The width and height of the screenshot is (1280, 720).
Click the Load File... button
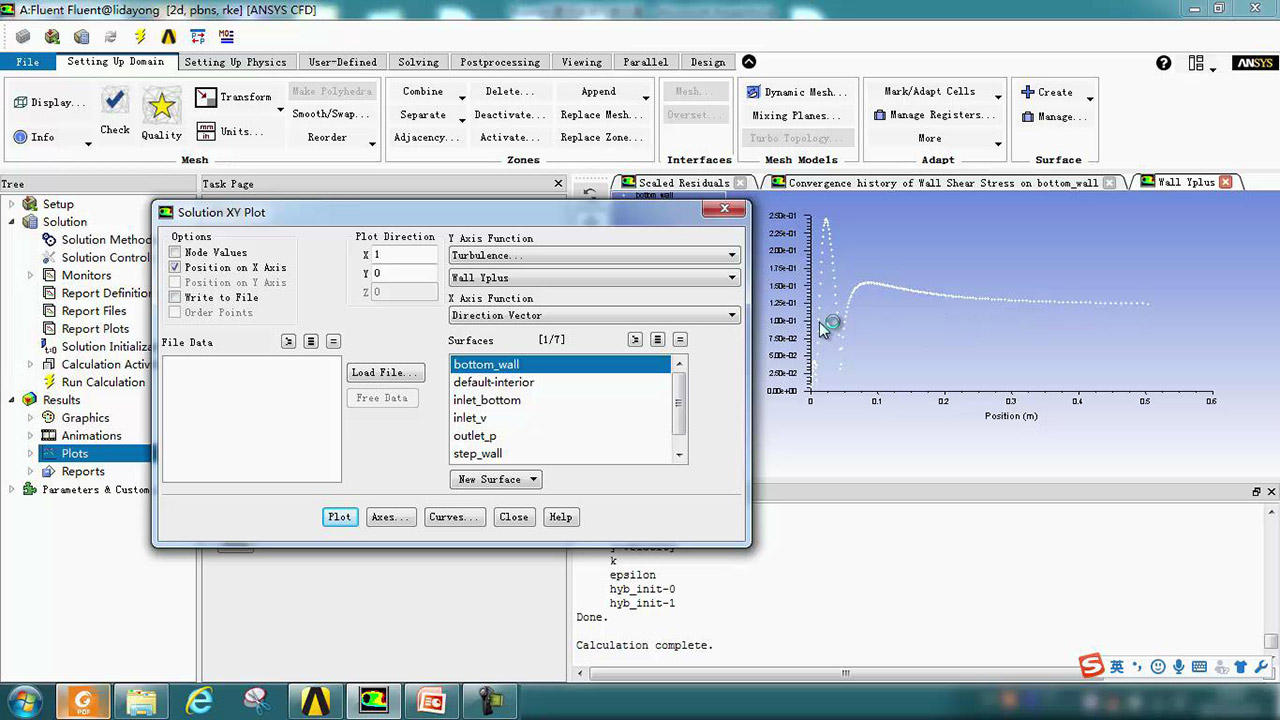point(386,373)
